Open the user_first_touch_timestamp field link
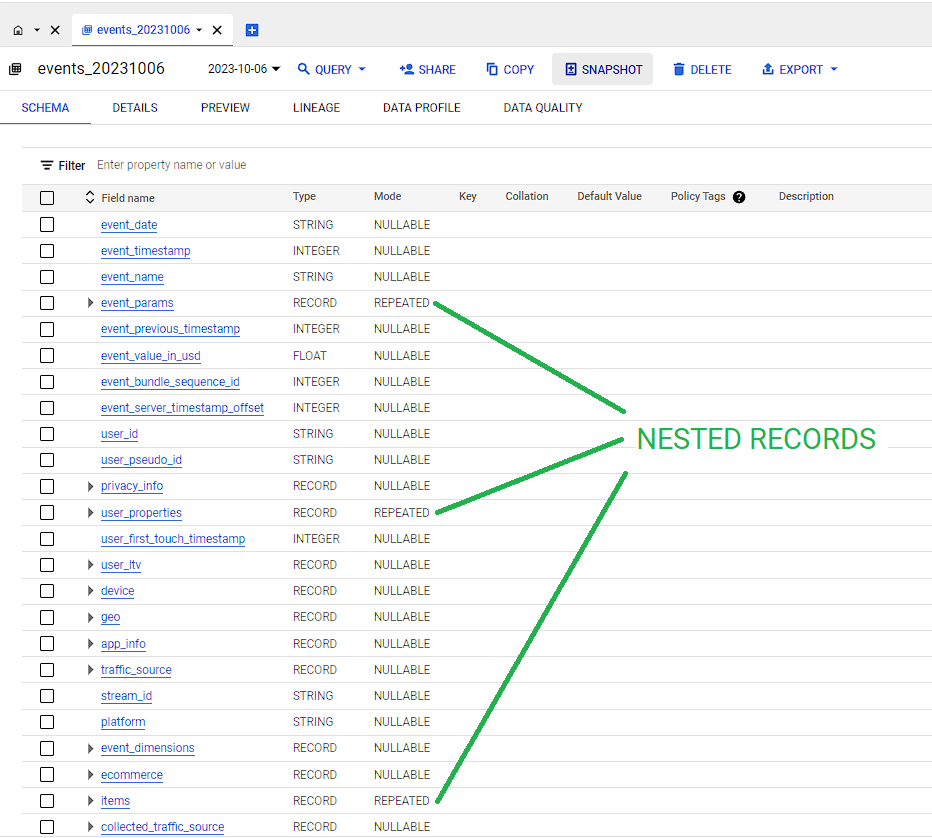932x838 pixels. click(173, 538)
